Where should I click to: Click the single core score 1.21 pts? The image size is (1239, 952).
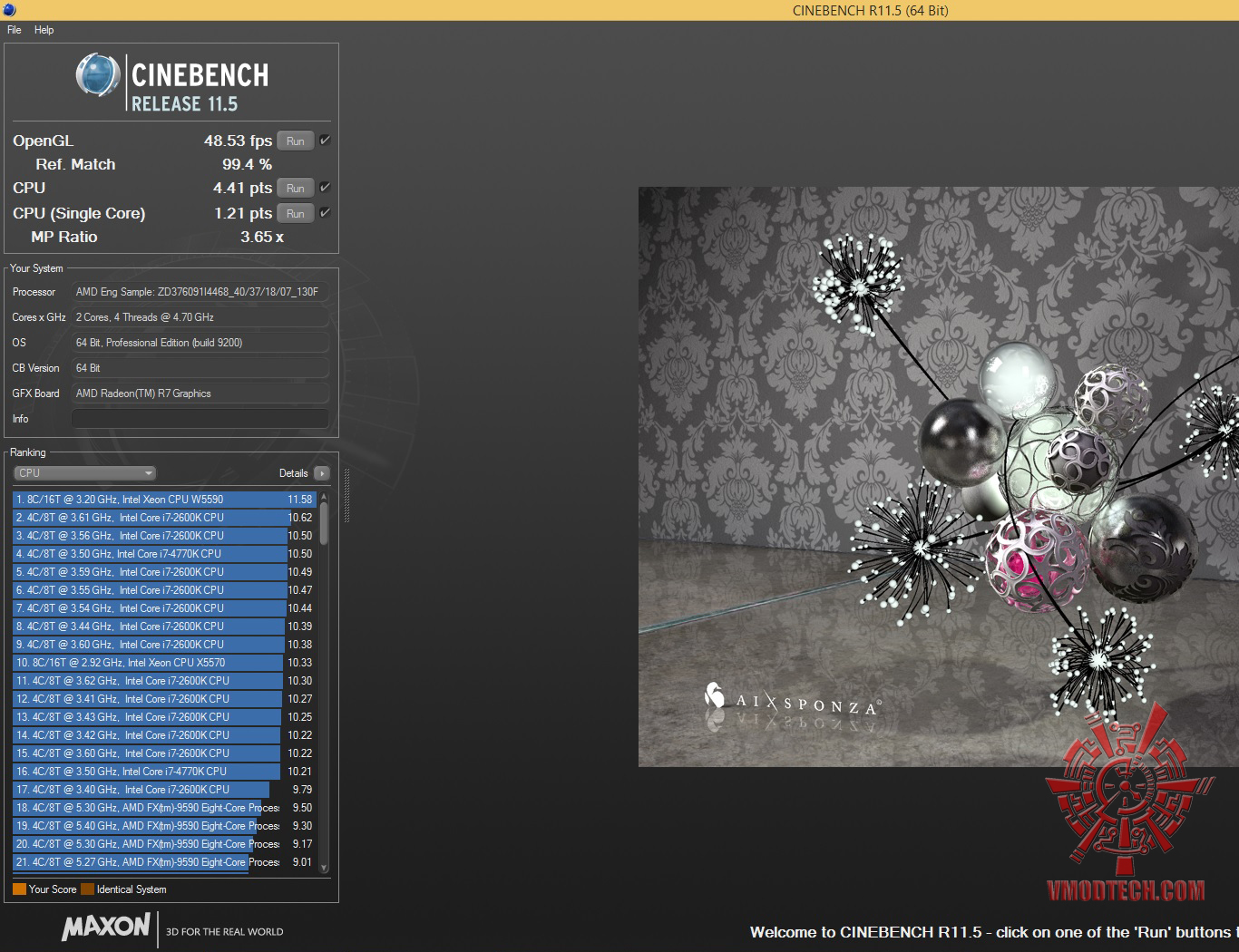pyautogui.click(x=243, y=213)
